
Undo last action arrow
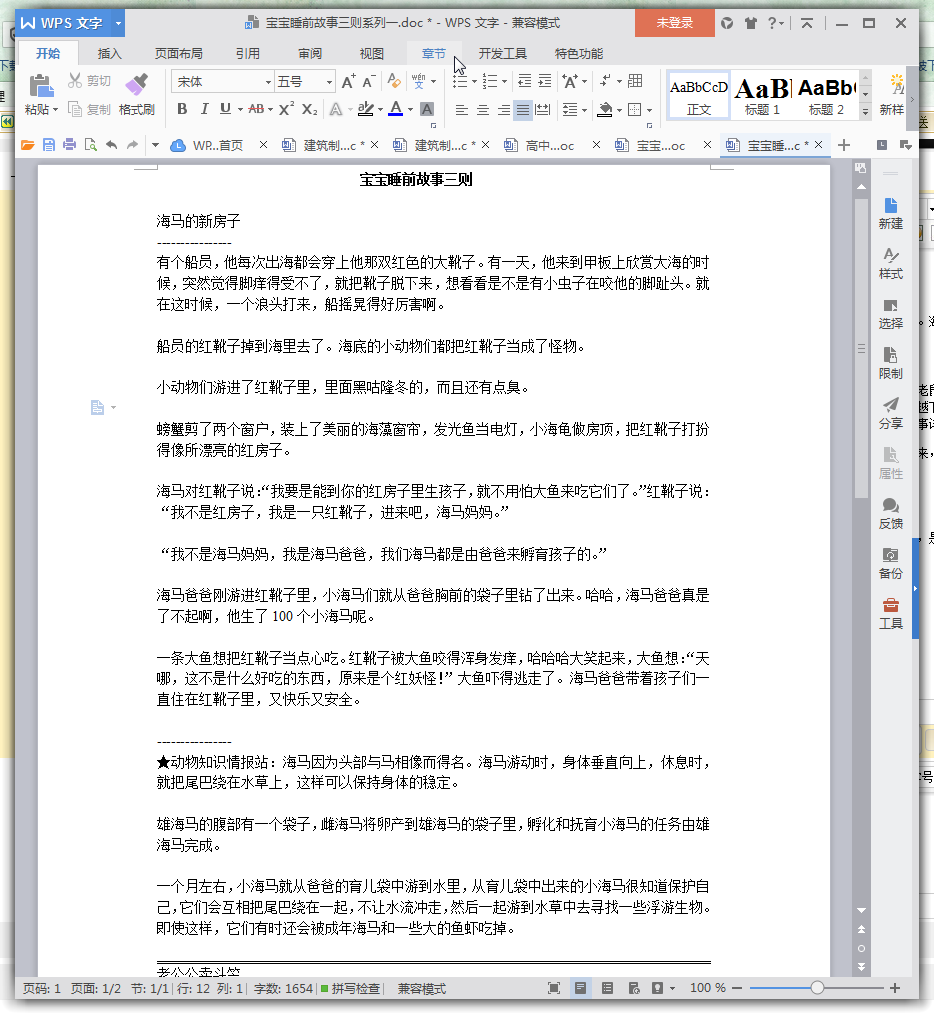tap(111, 145)
